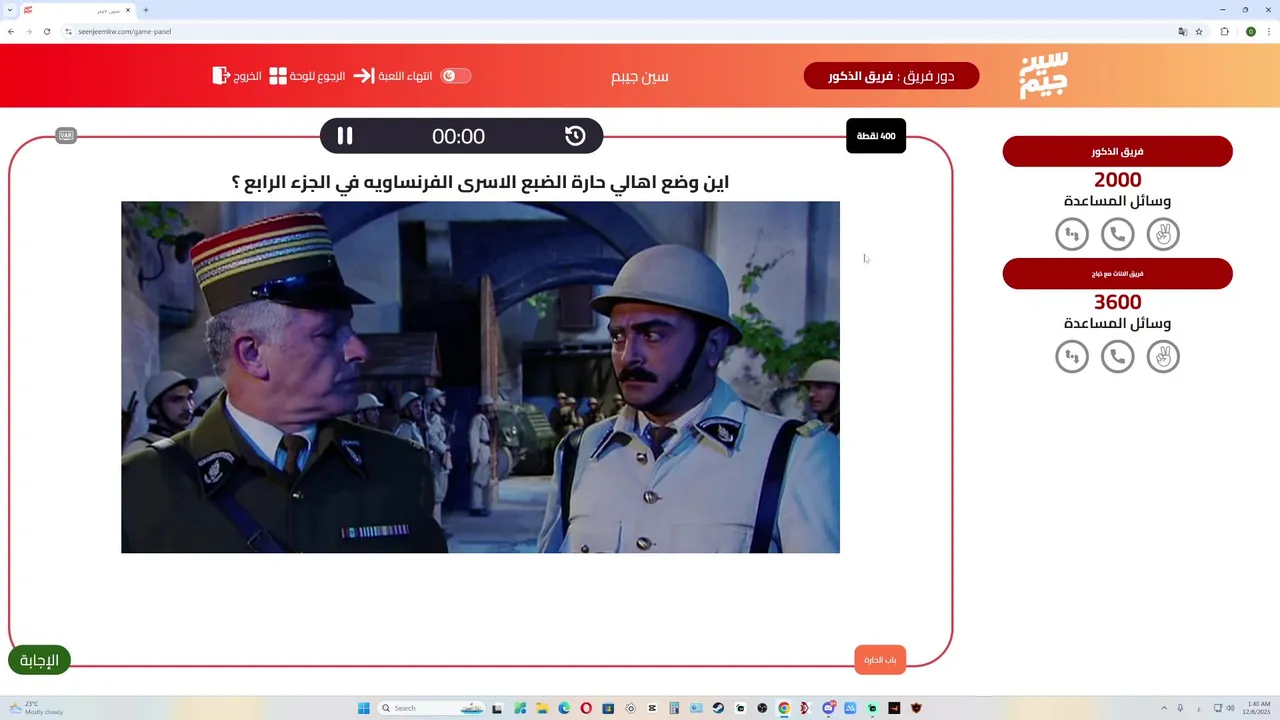Click the question text about حارة الضبع

coord(480,182)
